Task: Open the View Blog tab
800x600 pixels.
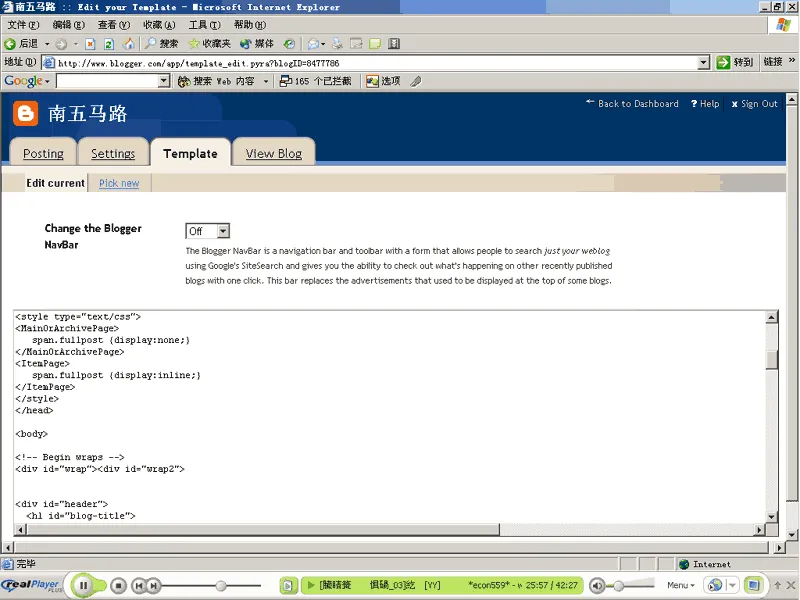Action: pos(274,153)
